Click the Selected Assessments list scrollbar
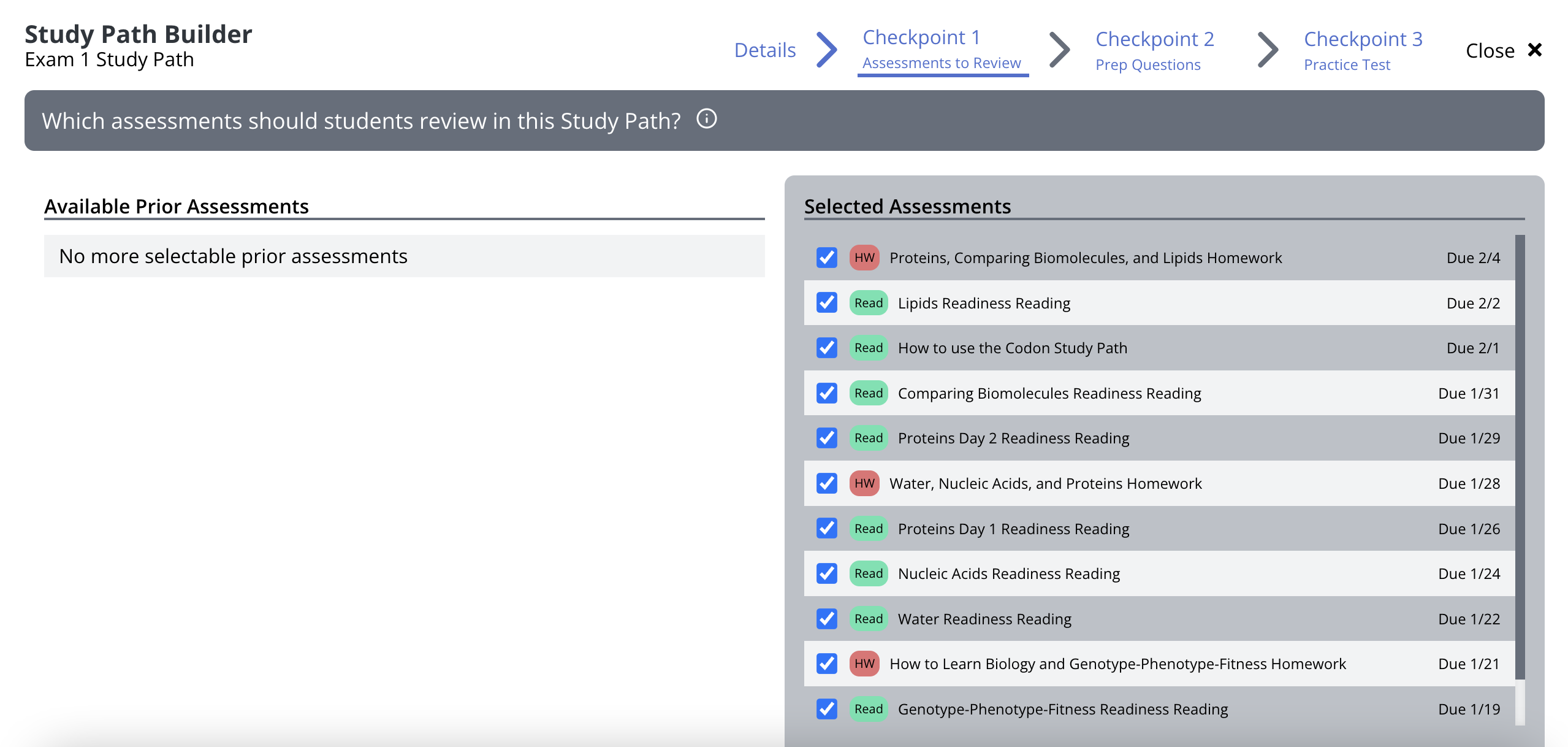Screen dimensions: 1568x747 [1519, 457]
